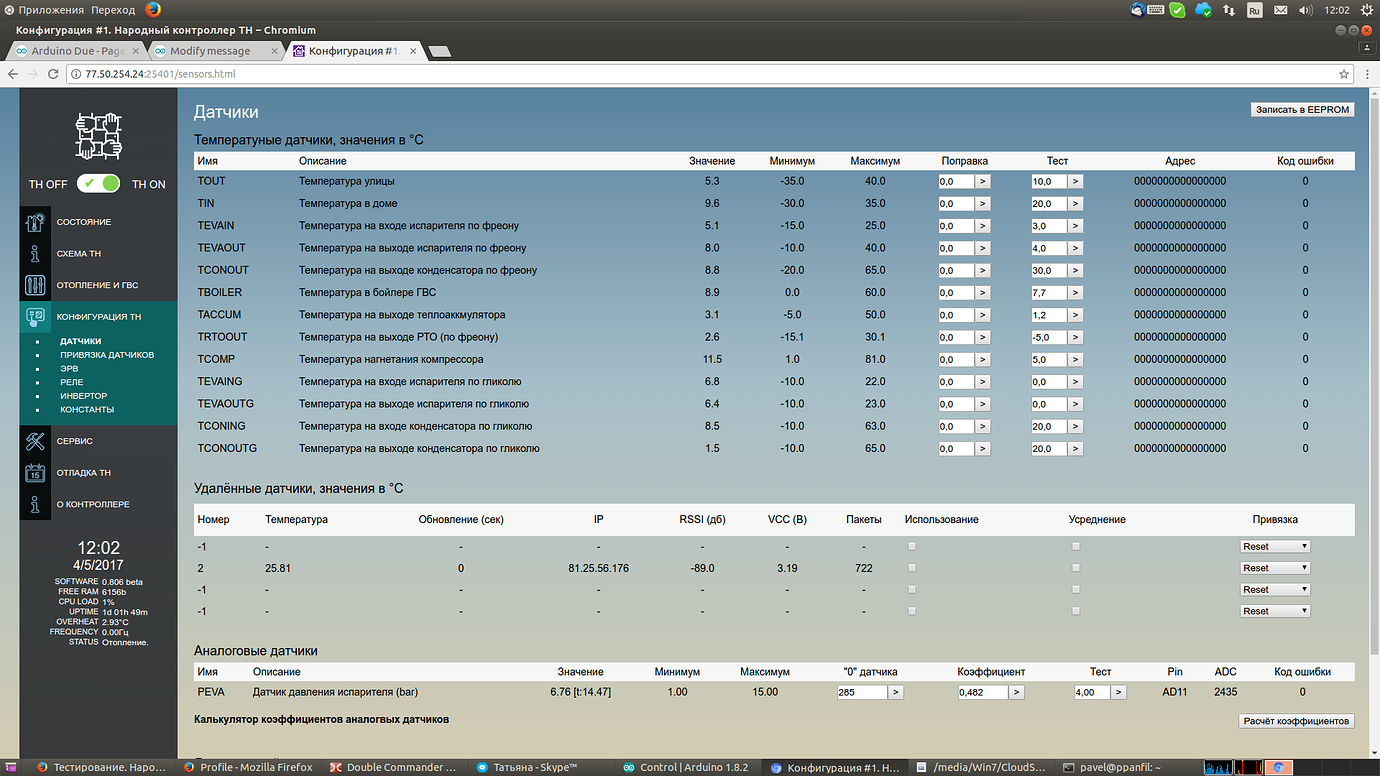1380x776 pixels.
Task: Open the first Reset dropdown in Привязка column
Action: pos(1274,545)
